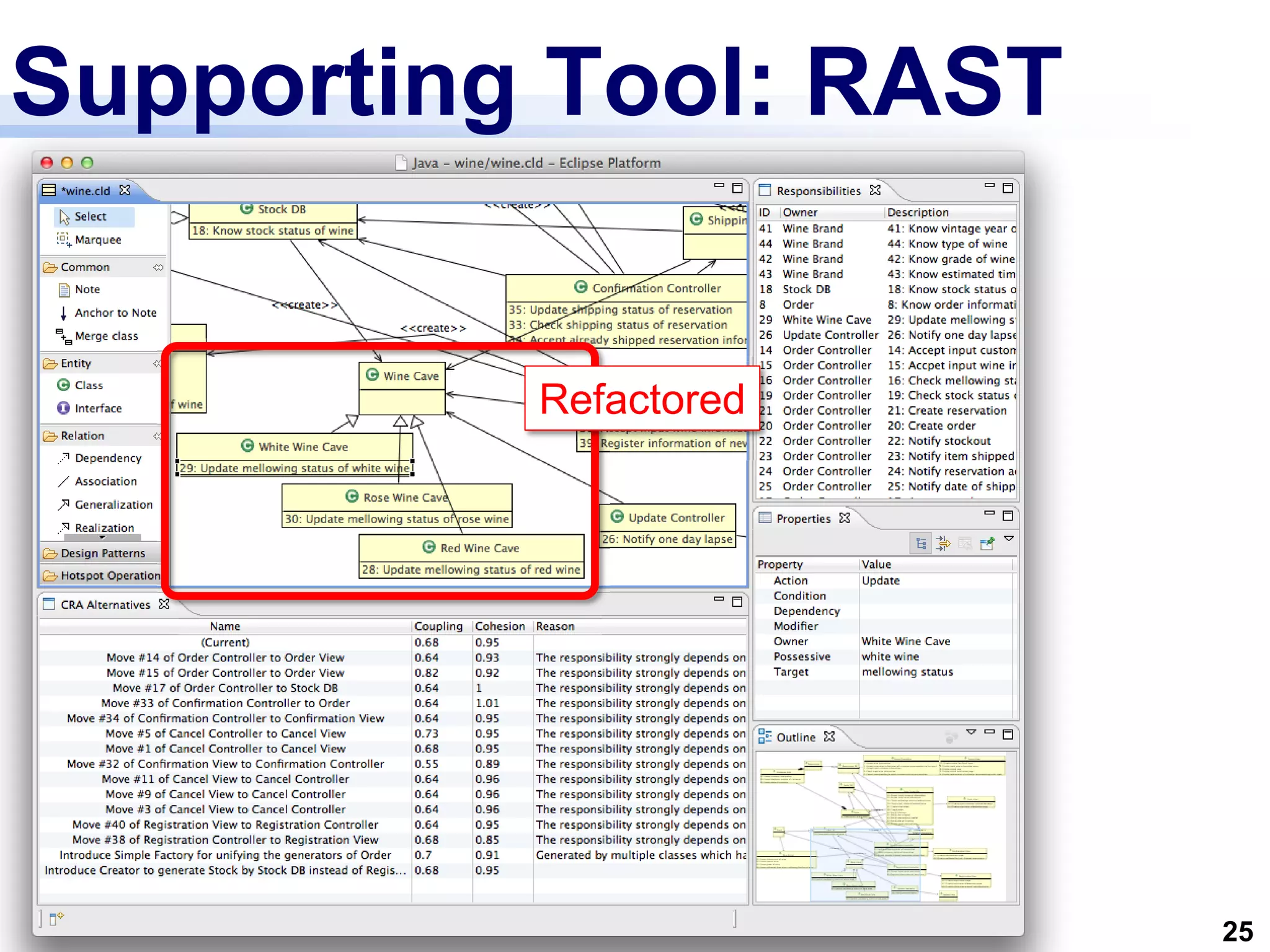Viewport: 1270px width, 952px height.
Task: Click the red macOS close button
Action: 47,162
